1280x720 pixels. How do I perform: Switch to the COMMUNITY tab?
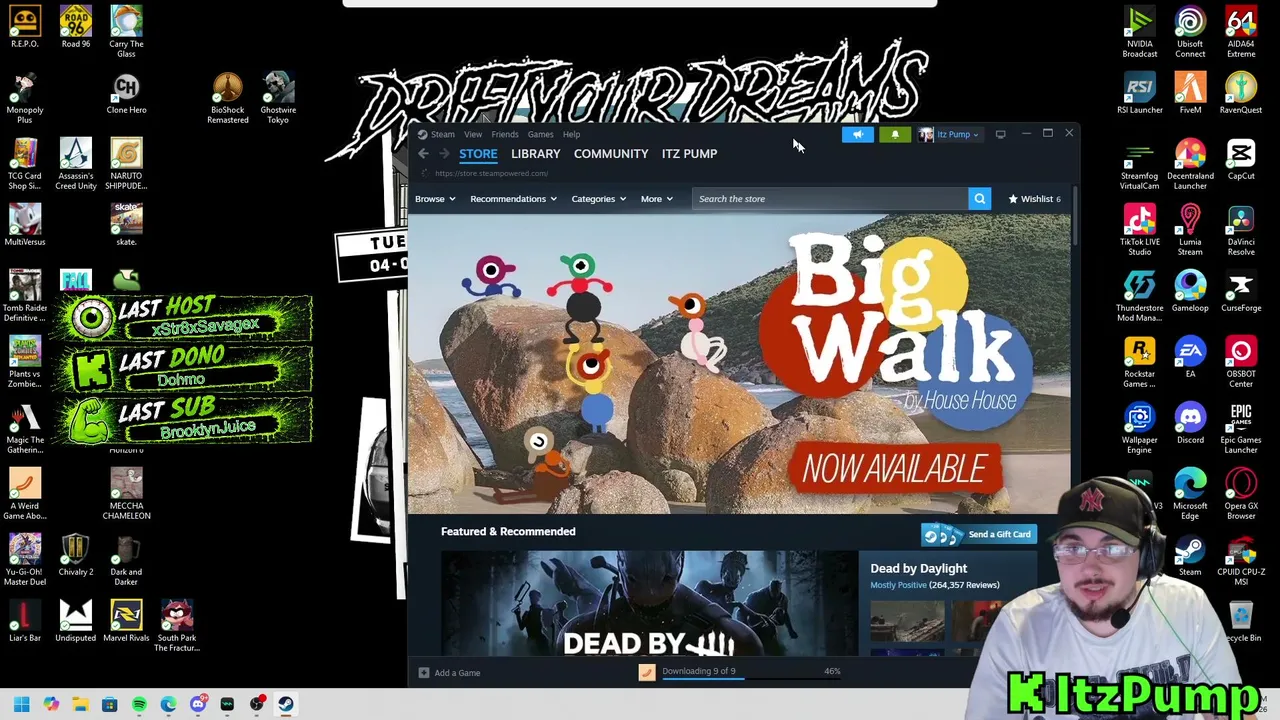click(611, 154)
